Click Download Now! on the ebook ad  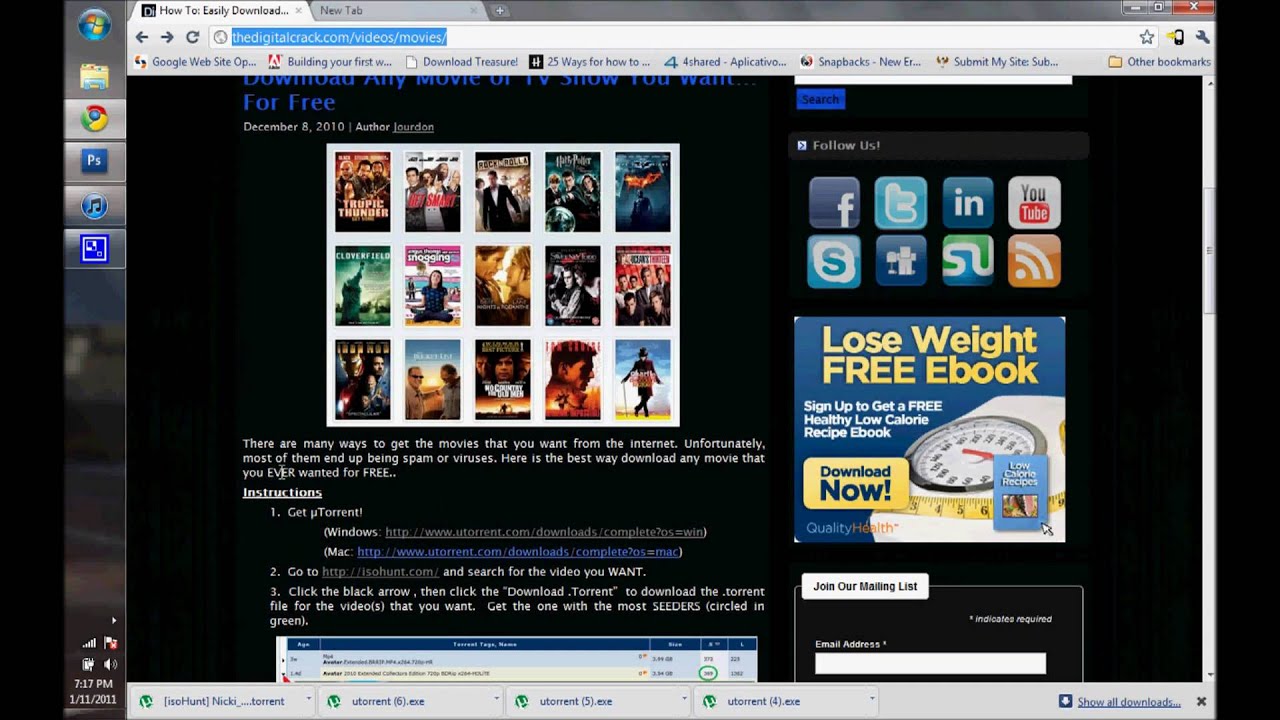click(x=855, y=483)
